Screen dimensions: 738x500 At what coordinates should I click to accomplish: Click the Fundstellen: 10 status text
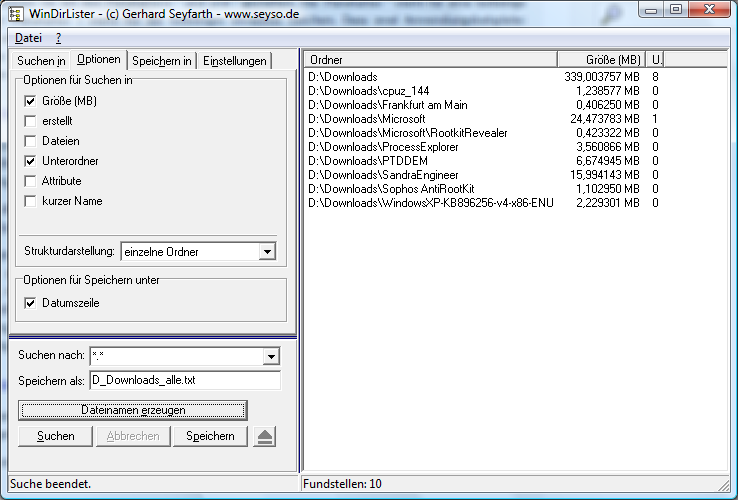coord(342,484)
